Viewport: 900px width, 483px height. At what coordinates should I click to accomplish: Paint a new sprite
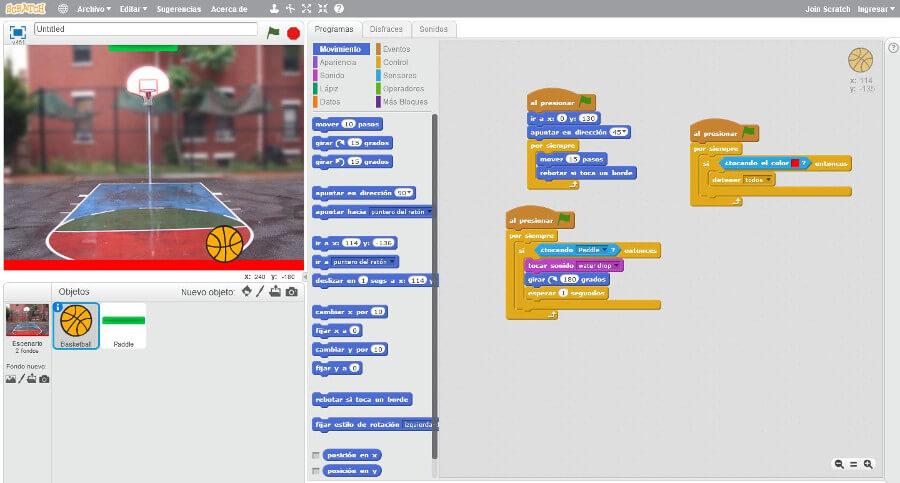coord(260,291)
